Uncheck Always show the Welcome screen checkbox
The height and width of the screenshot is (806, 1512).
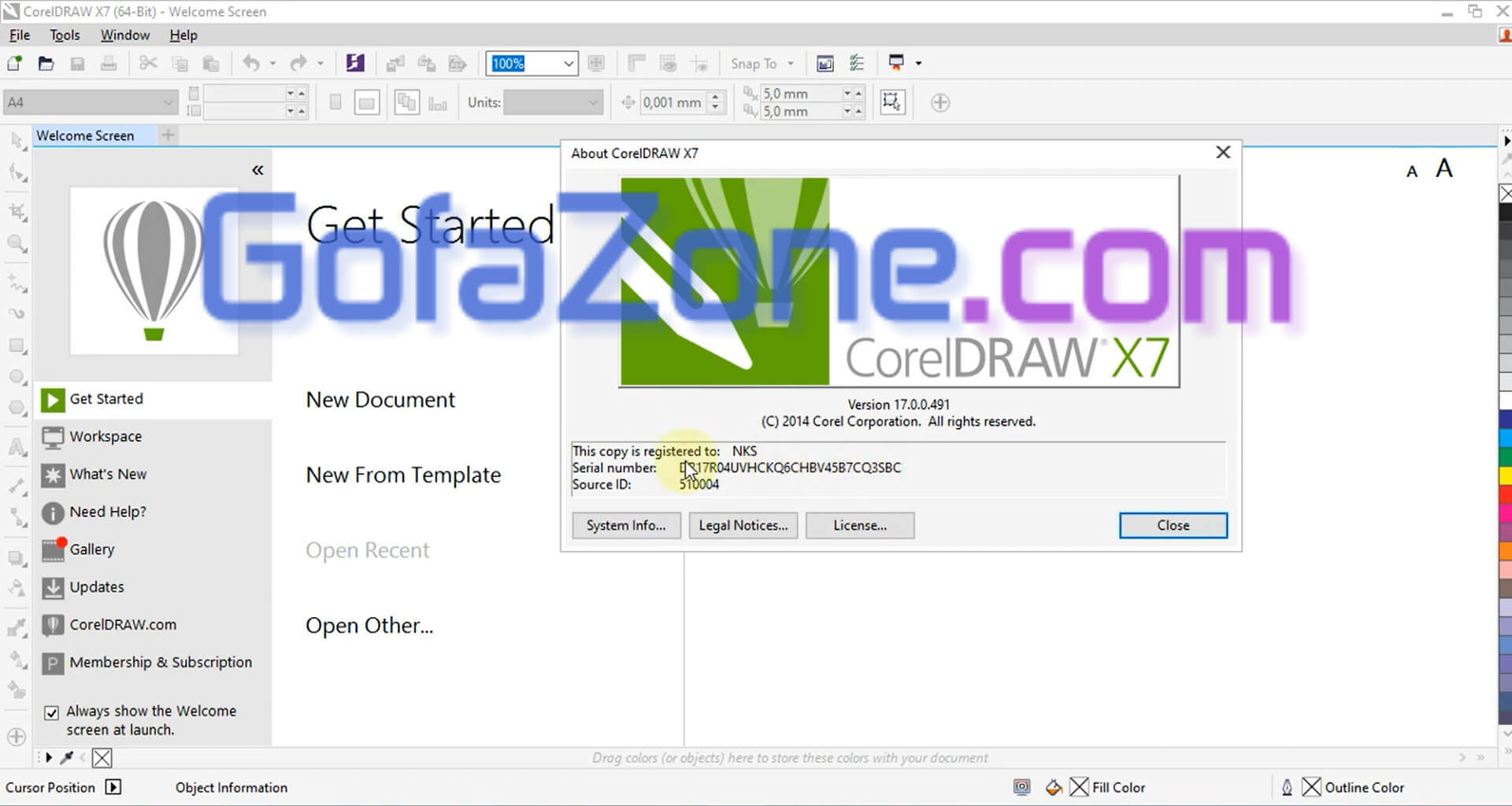(x=52, y=713)
